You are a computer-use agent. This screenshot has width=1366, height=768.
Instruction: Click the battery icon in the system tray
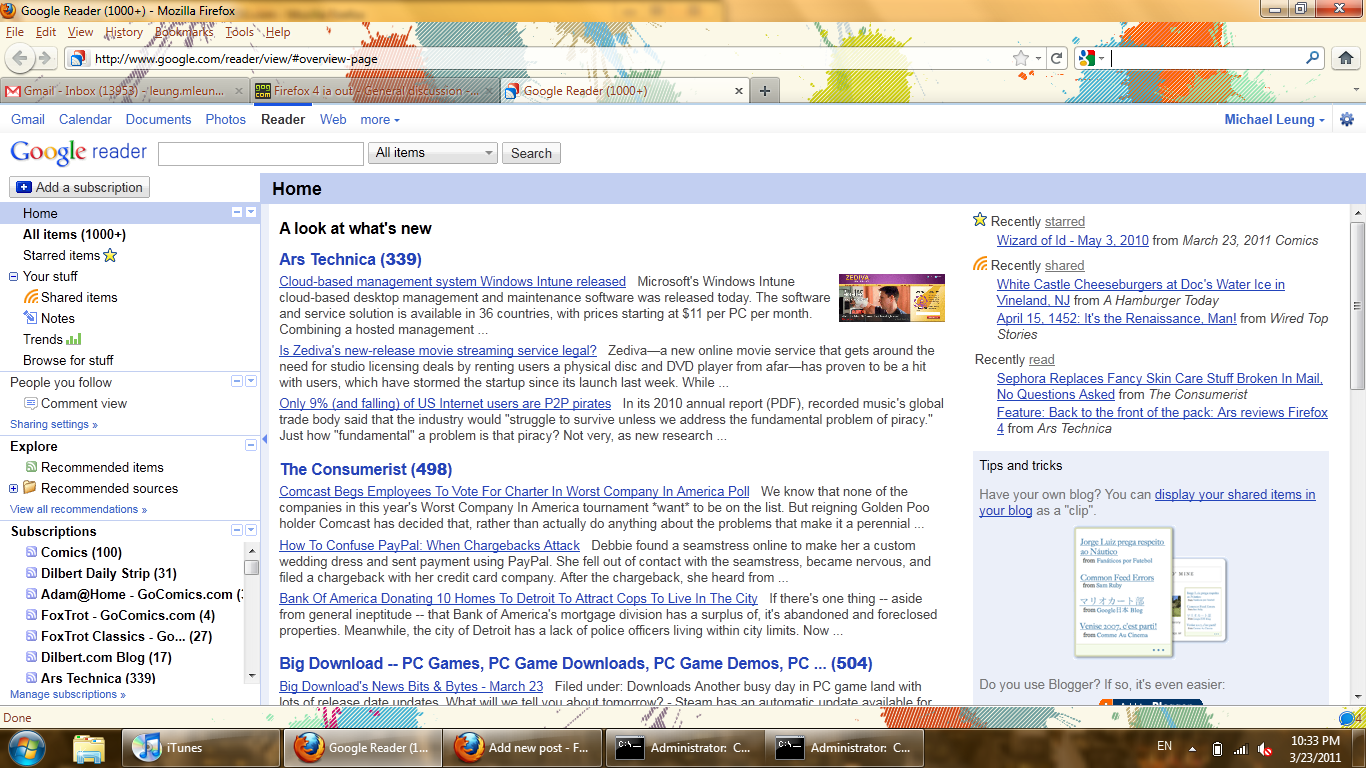click(1217, 748)
